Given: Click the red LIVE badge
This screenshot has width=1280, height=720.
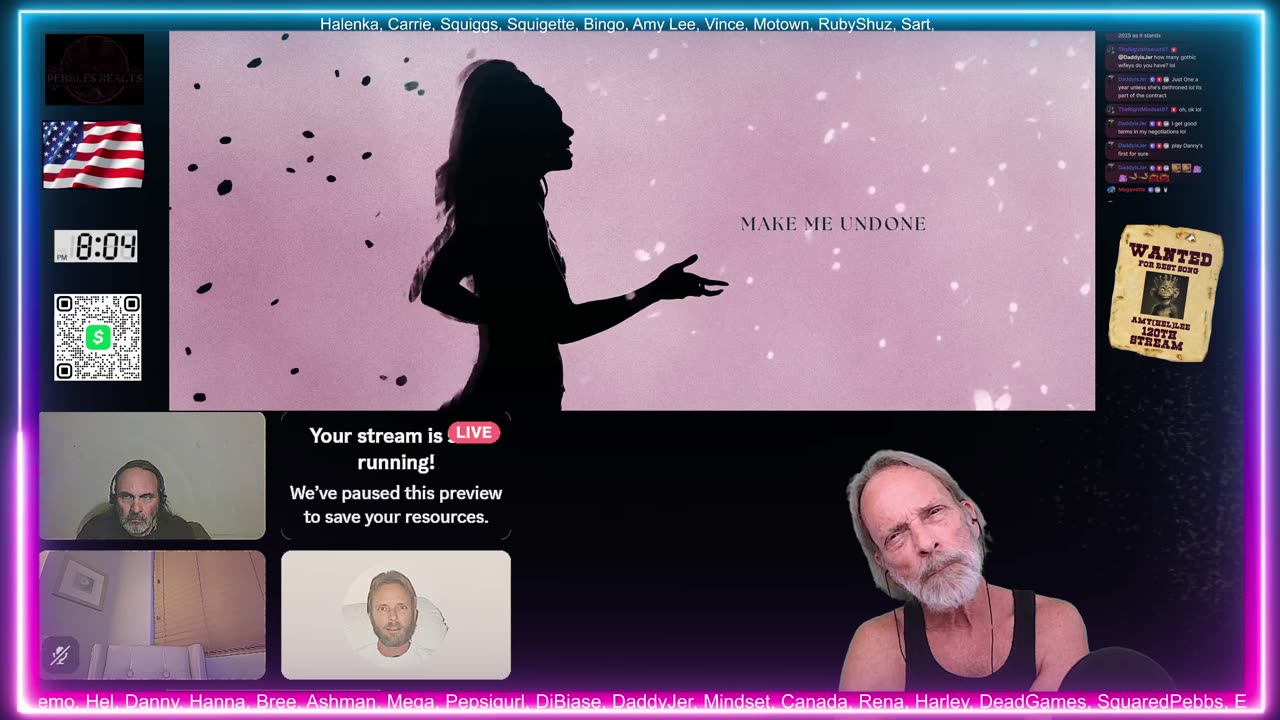Looking at the screenshot, I should (x=473, y=433).
